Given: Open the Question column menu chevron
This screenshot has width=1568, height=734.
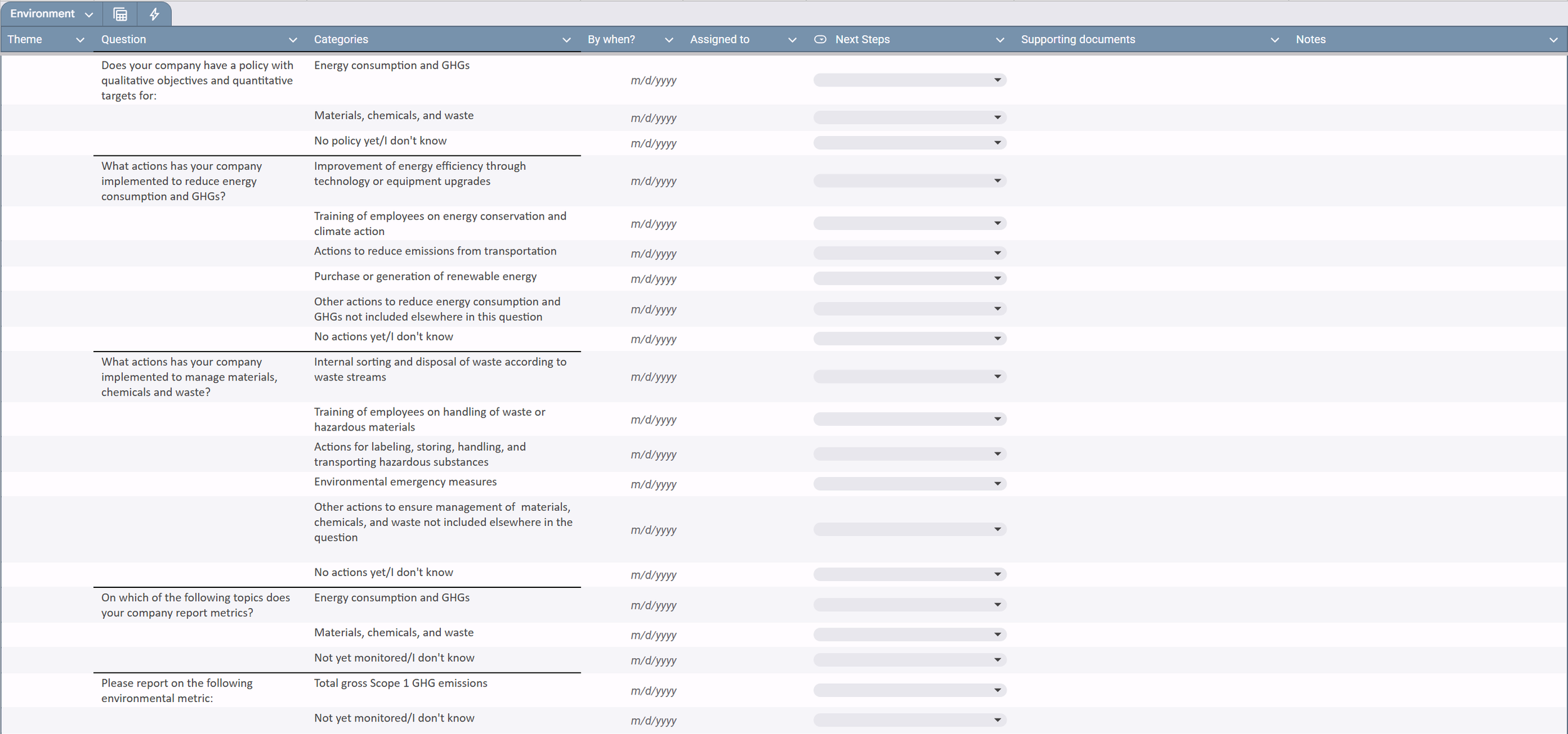Looking at the screenshot, I should pos(292,40).
